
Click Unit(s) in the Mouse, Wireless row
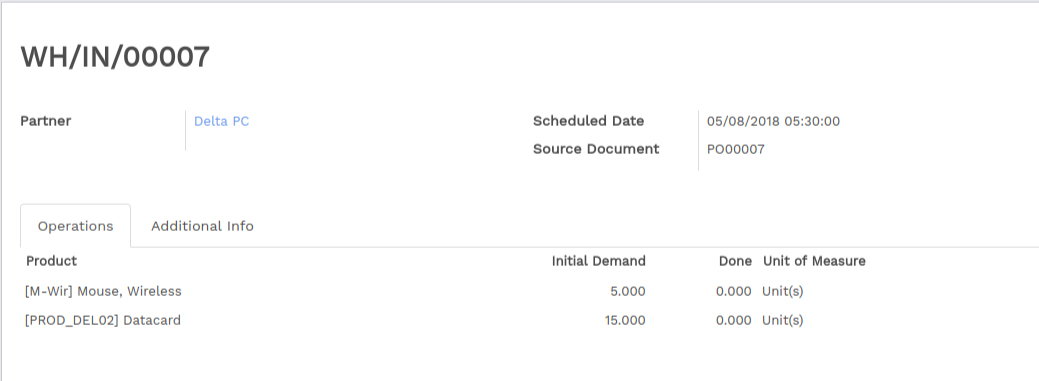783,291
